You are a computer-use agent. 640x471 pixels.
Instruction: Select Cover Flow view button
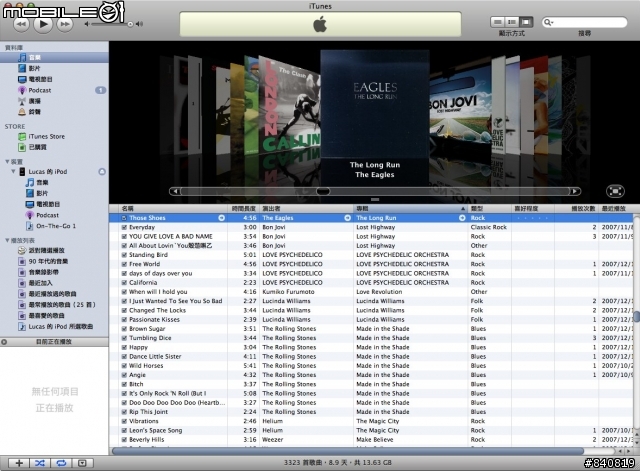[x=526, y=22]
